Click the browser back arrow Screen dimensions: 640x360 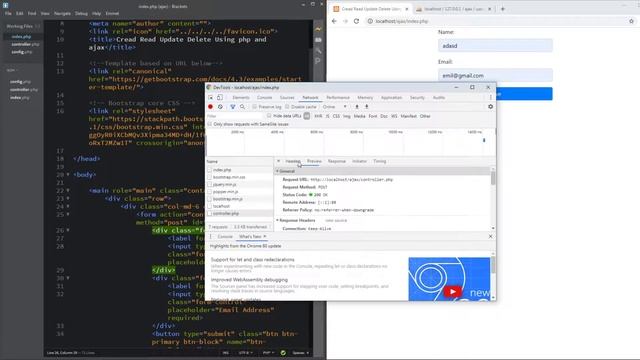coord(334,21)
